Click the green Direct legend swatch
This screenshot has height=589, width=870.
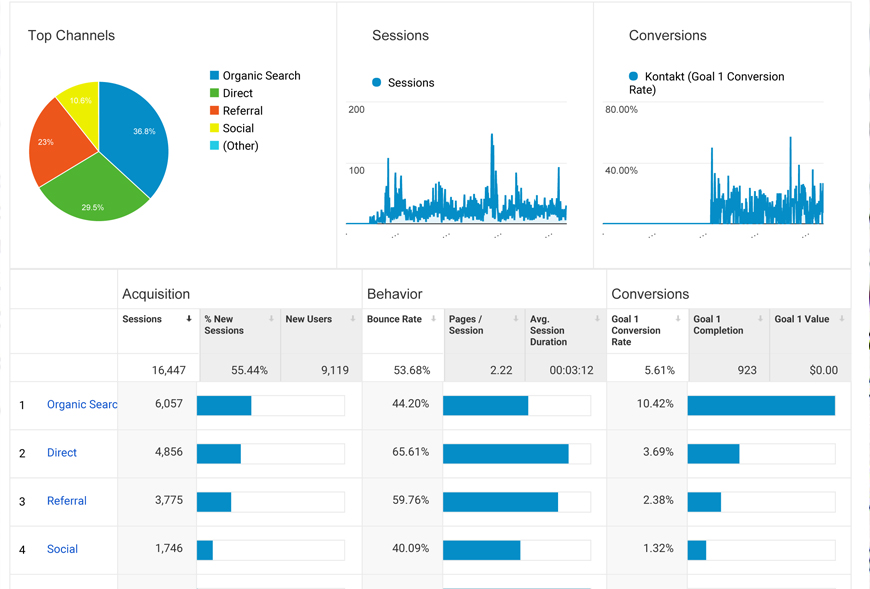click(x=214, y=93)
